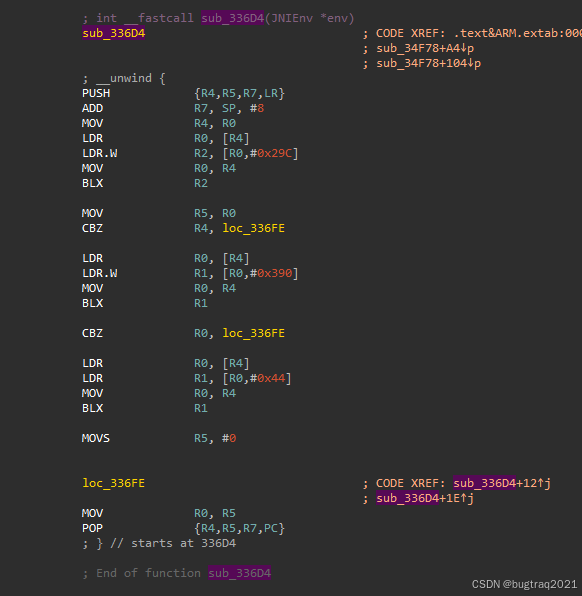Viewport: 582px width, 596px height.
Task: Select the MOV R5, R0 instruction
Action: tap(159, 213)
